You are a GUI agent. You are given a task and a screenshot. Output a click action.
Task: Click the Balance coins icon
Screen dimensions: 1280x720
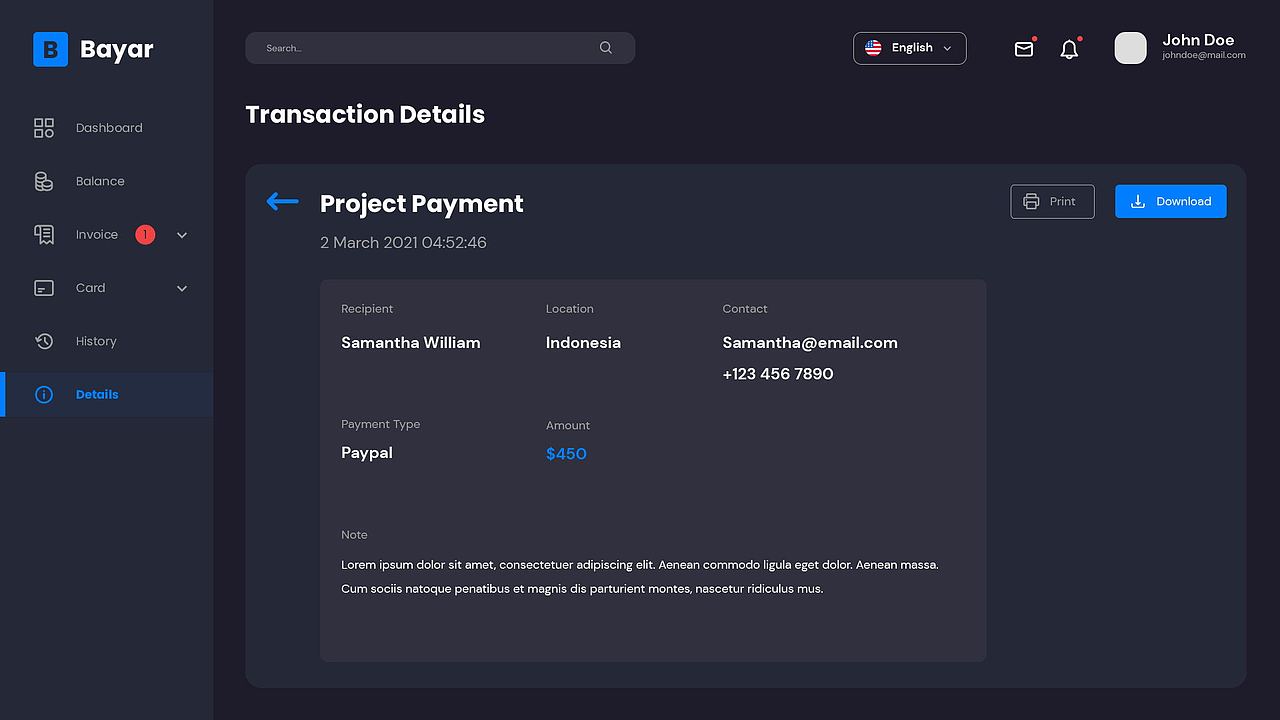44,181
